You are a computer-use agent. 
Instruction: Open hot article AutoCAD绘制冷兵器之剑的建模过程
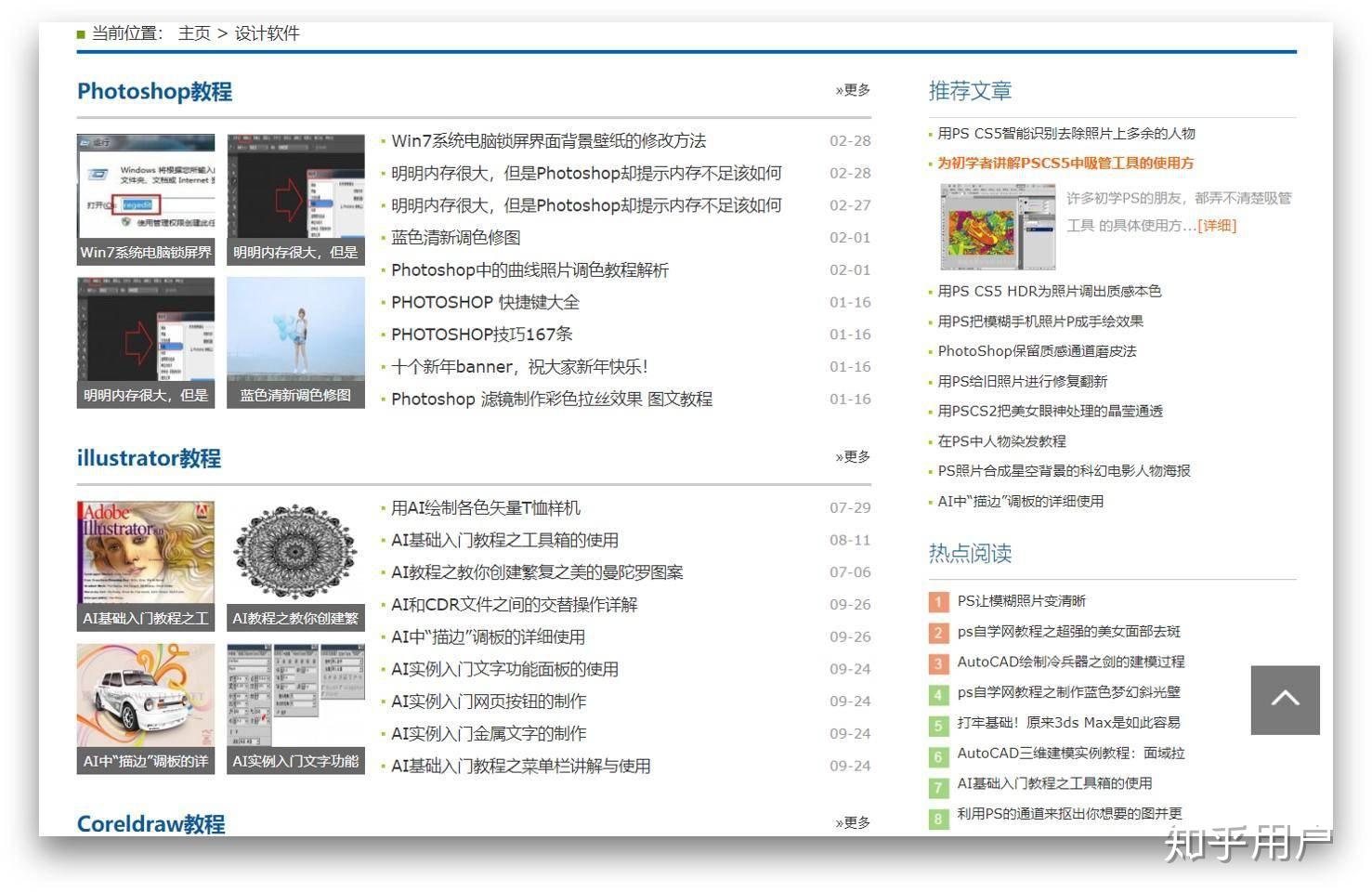coord(1071,662)
